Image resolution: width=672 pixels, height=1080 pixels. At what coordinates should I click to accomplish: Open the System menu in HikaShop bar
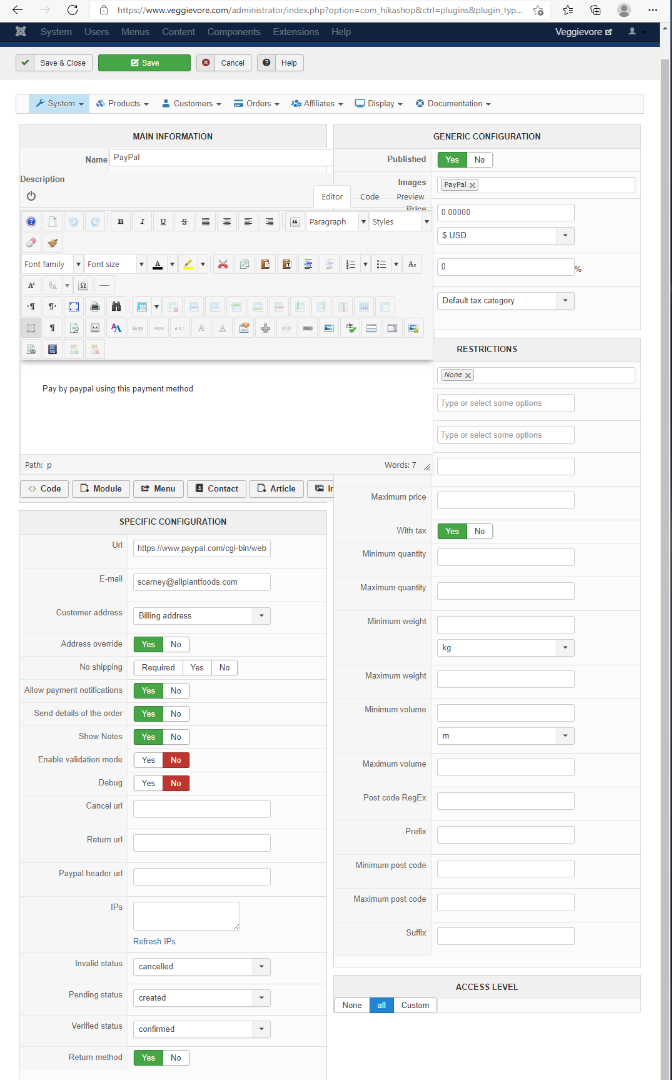point(59,103)
